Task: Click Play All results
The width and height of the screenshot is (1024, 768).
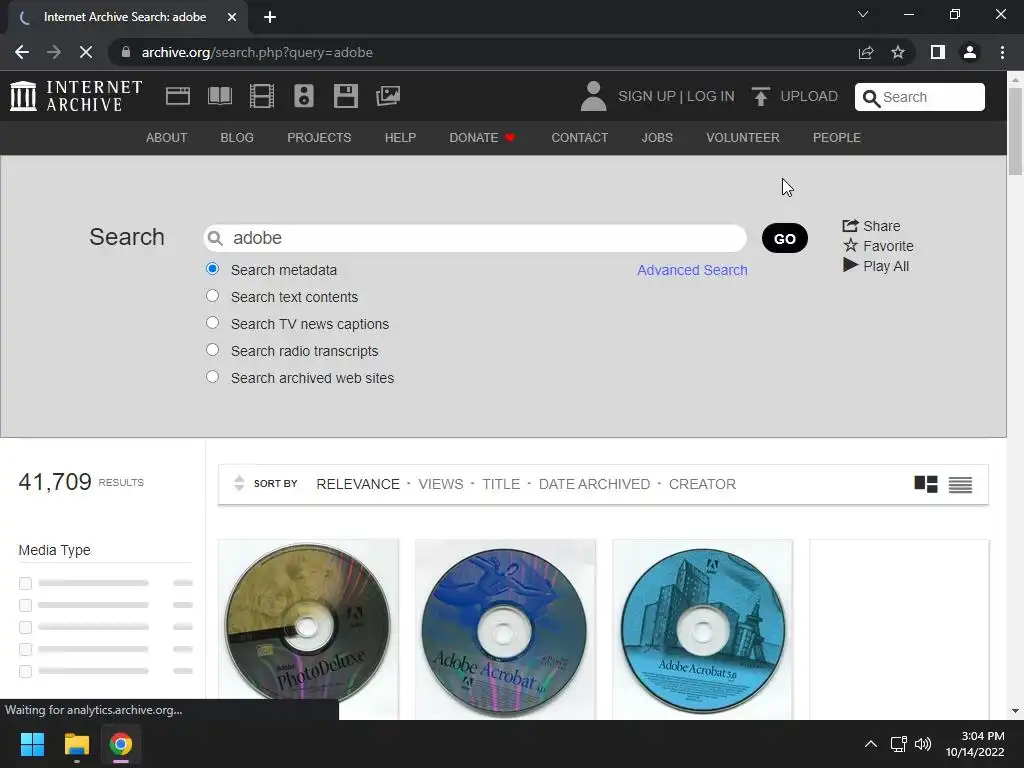Action: pyautogui.click(x=876, y=266)
